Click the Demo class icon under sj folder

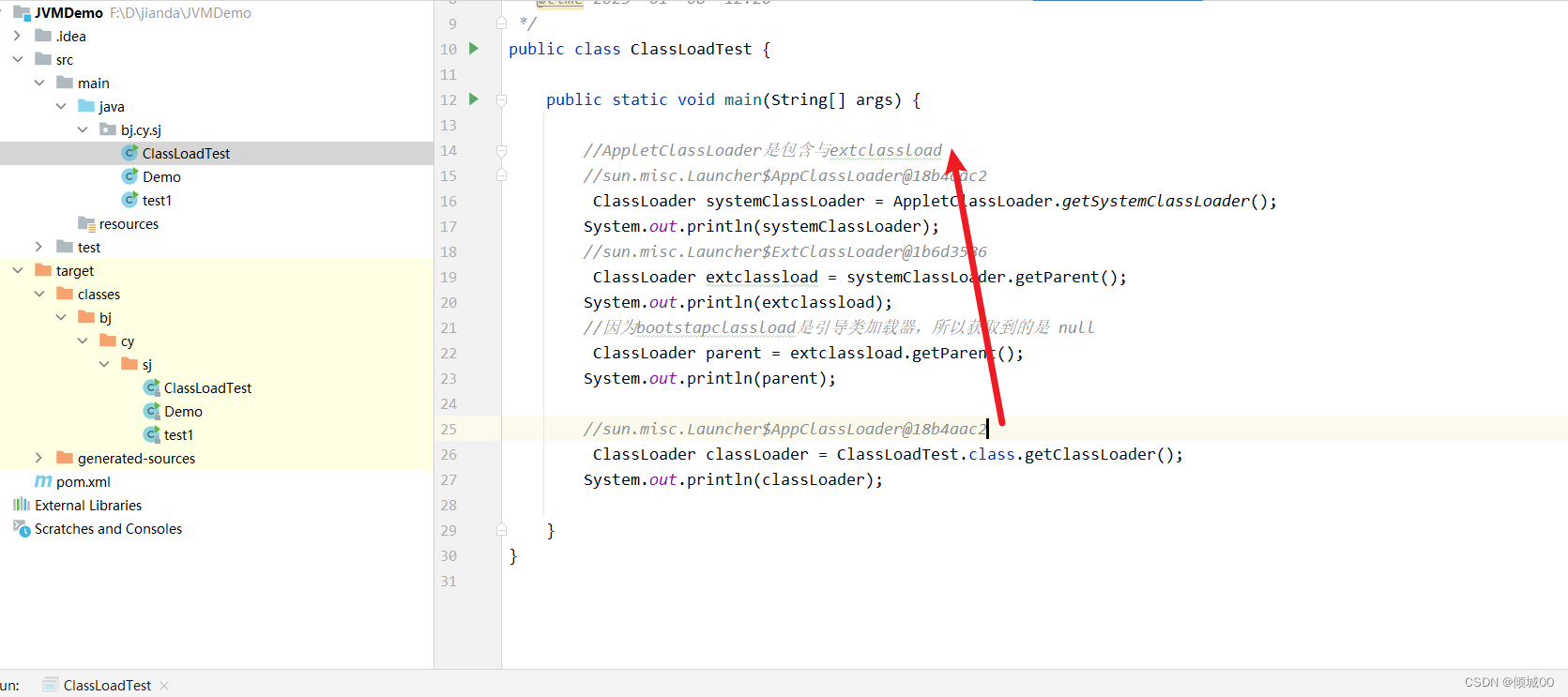coord(152,411)
